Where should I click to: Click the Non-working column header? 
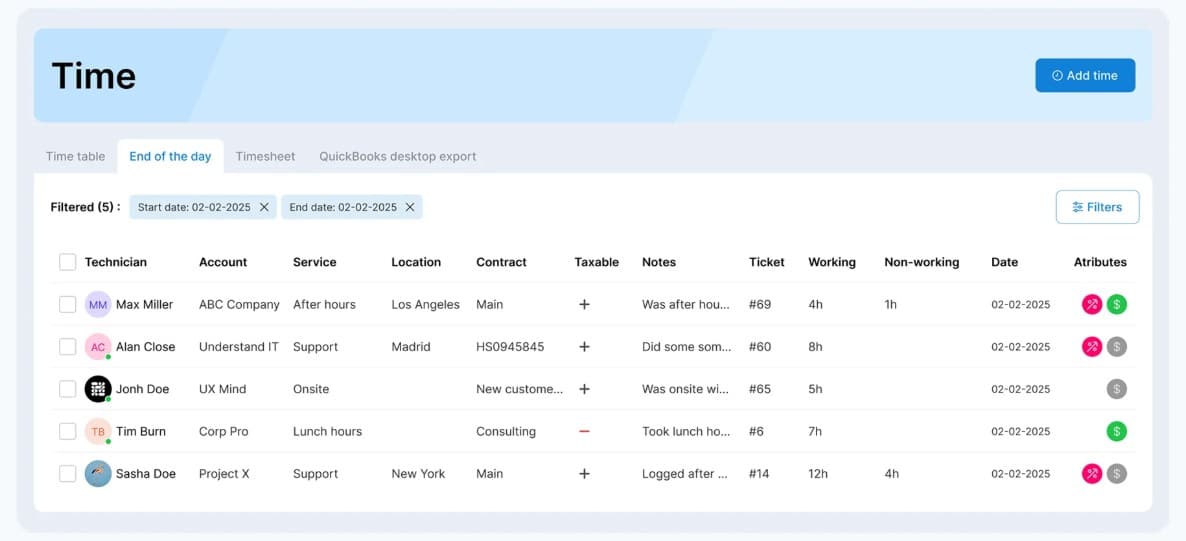(921, 262)
